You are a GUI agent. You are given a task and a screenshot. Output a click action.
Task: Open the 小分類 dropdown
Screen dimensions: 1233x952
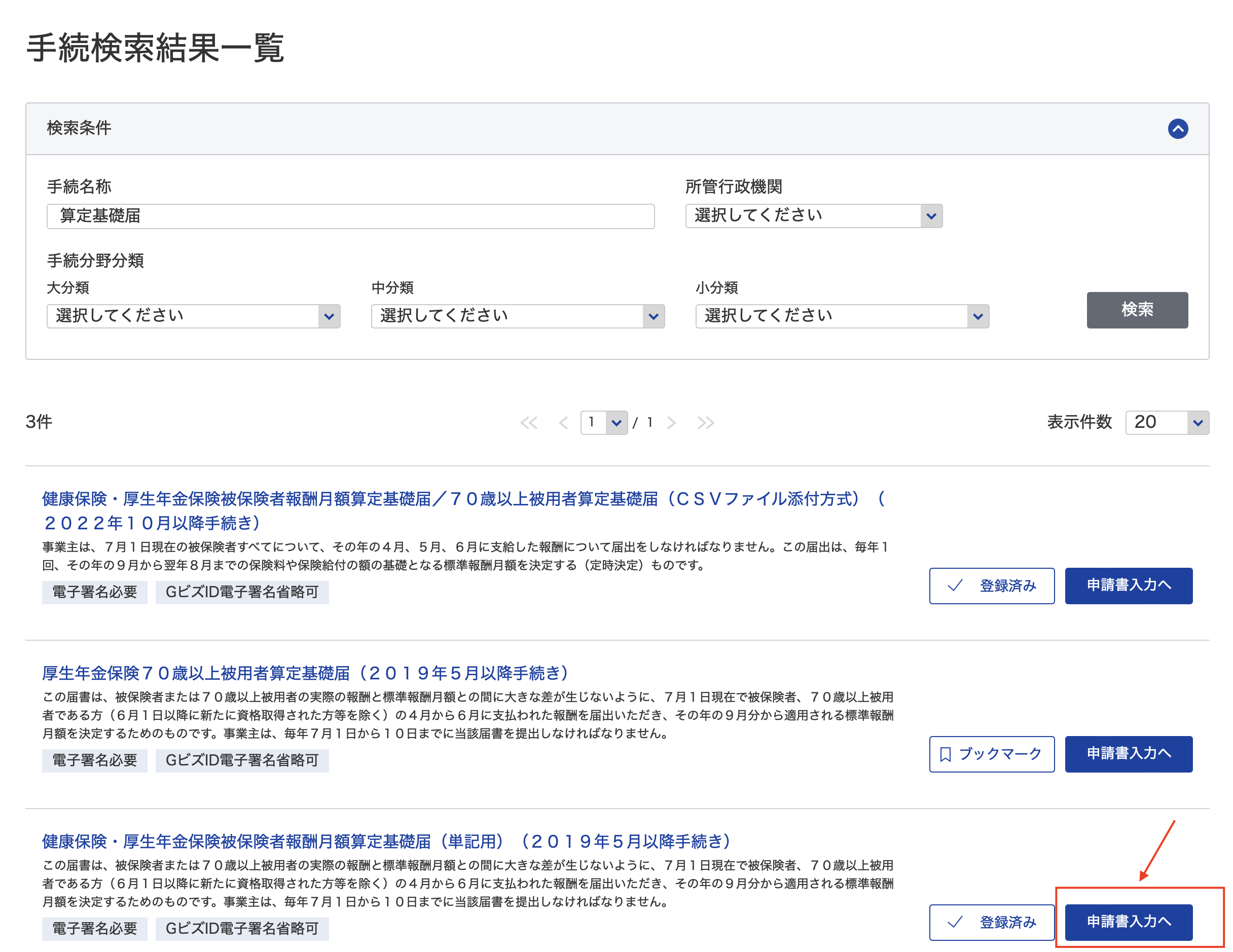[x=842, y=316]
